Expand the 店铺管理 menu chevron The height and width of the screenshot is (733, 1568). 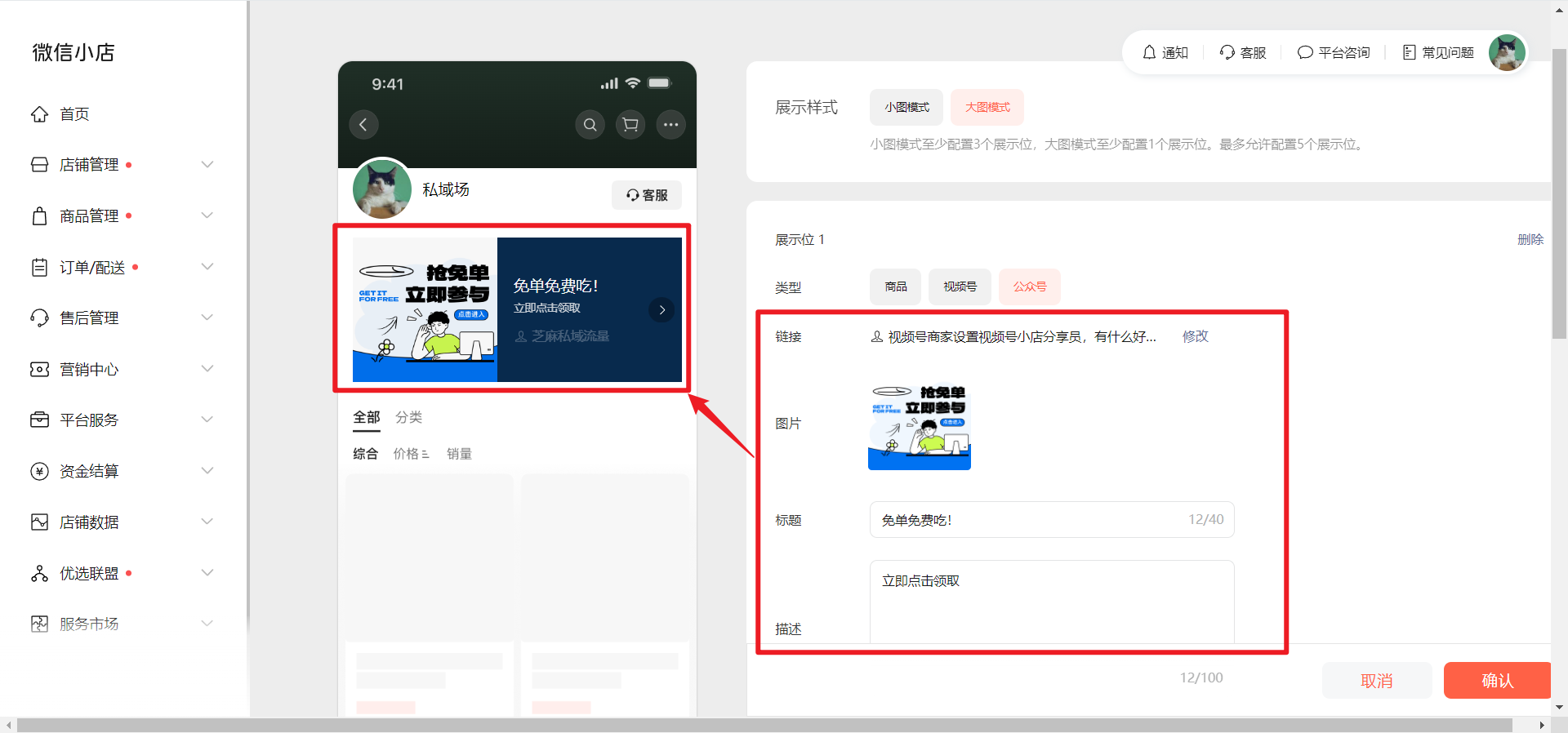(207, 165)
